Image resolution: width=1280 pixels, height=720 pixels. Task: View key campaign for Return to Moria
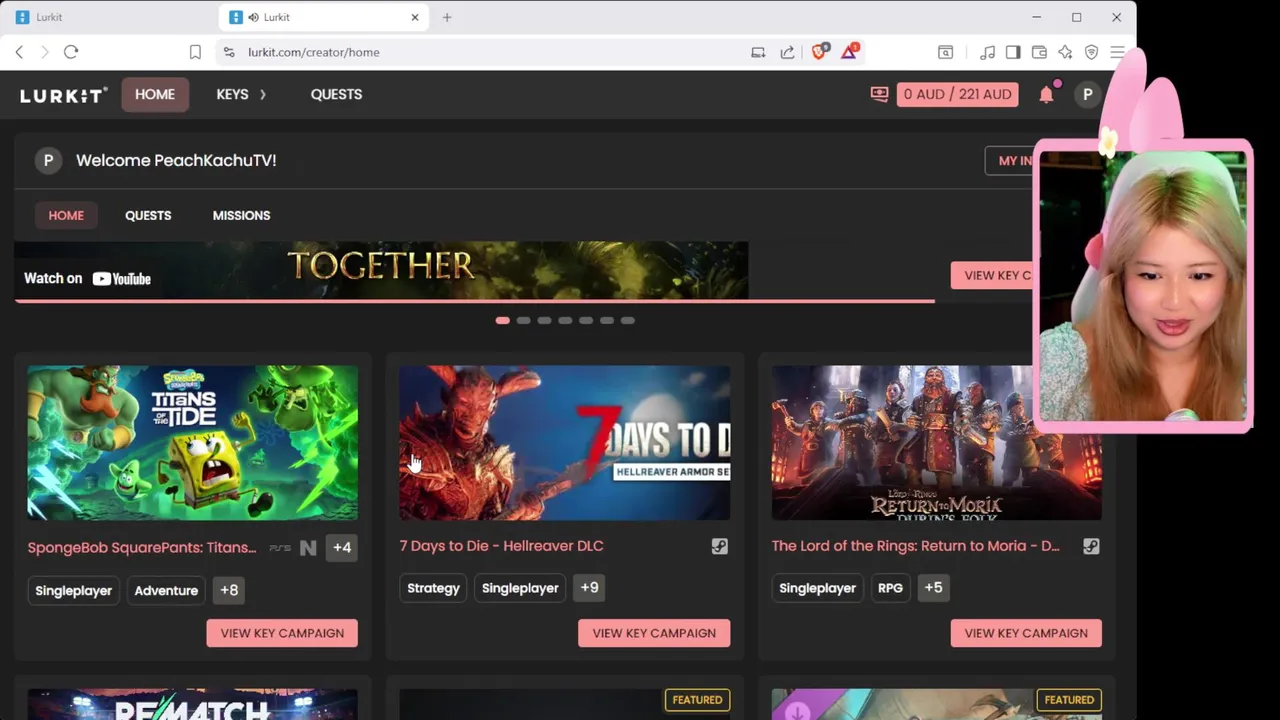1026,633
